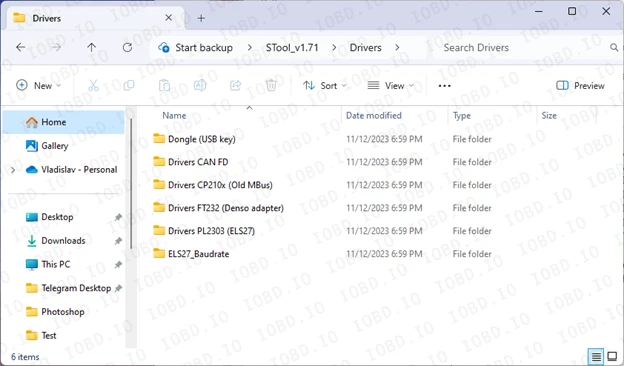Go up one folder level
The image size is (624, 366).
pos(92,48)
